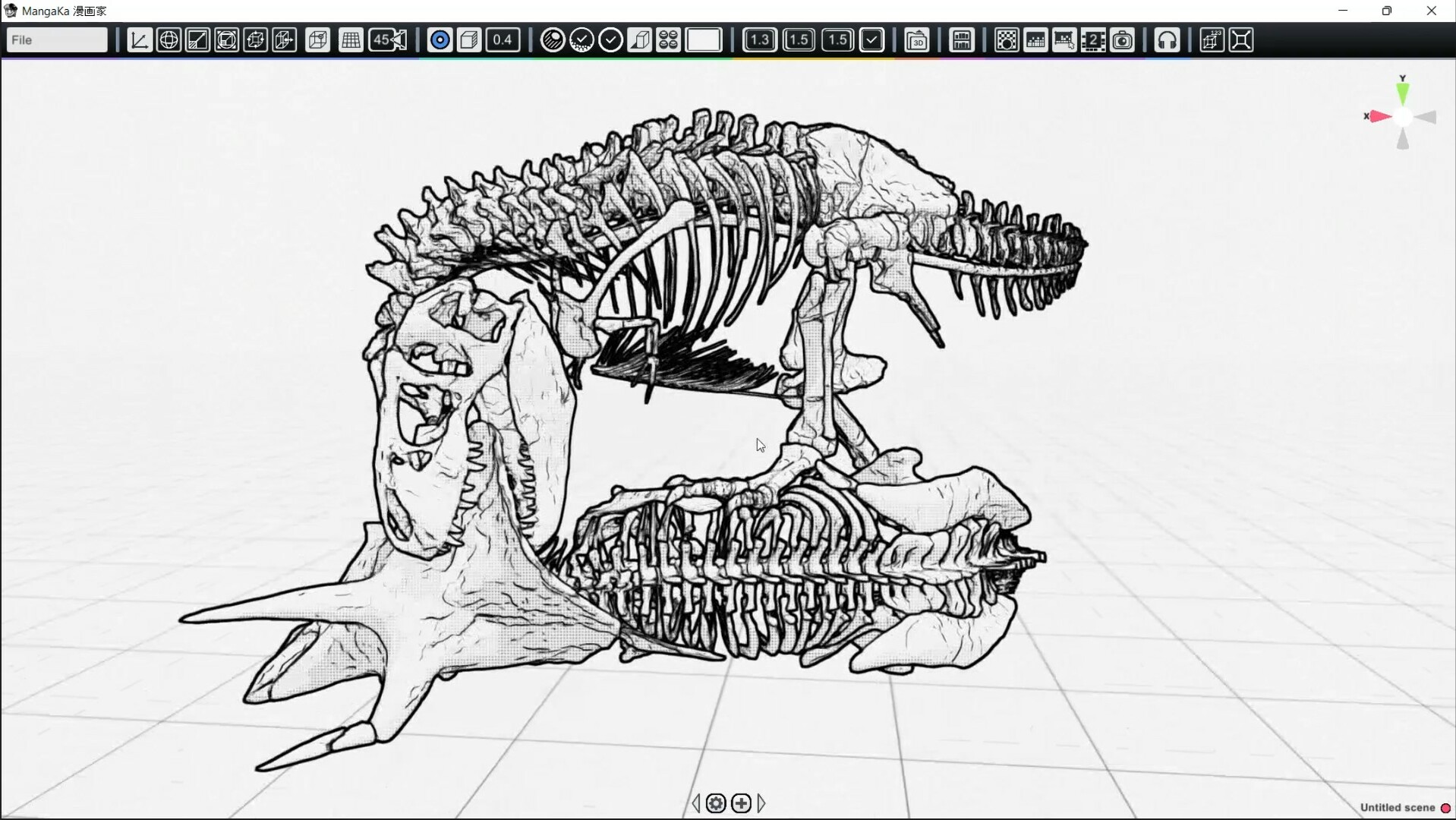Go to next scene with right arrow
Image resolution: width=1456 pixels, height=820 pixels.
761,803
